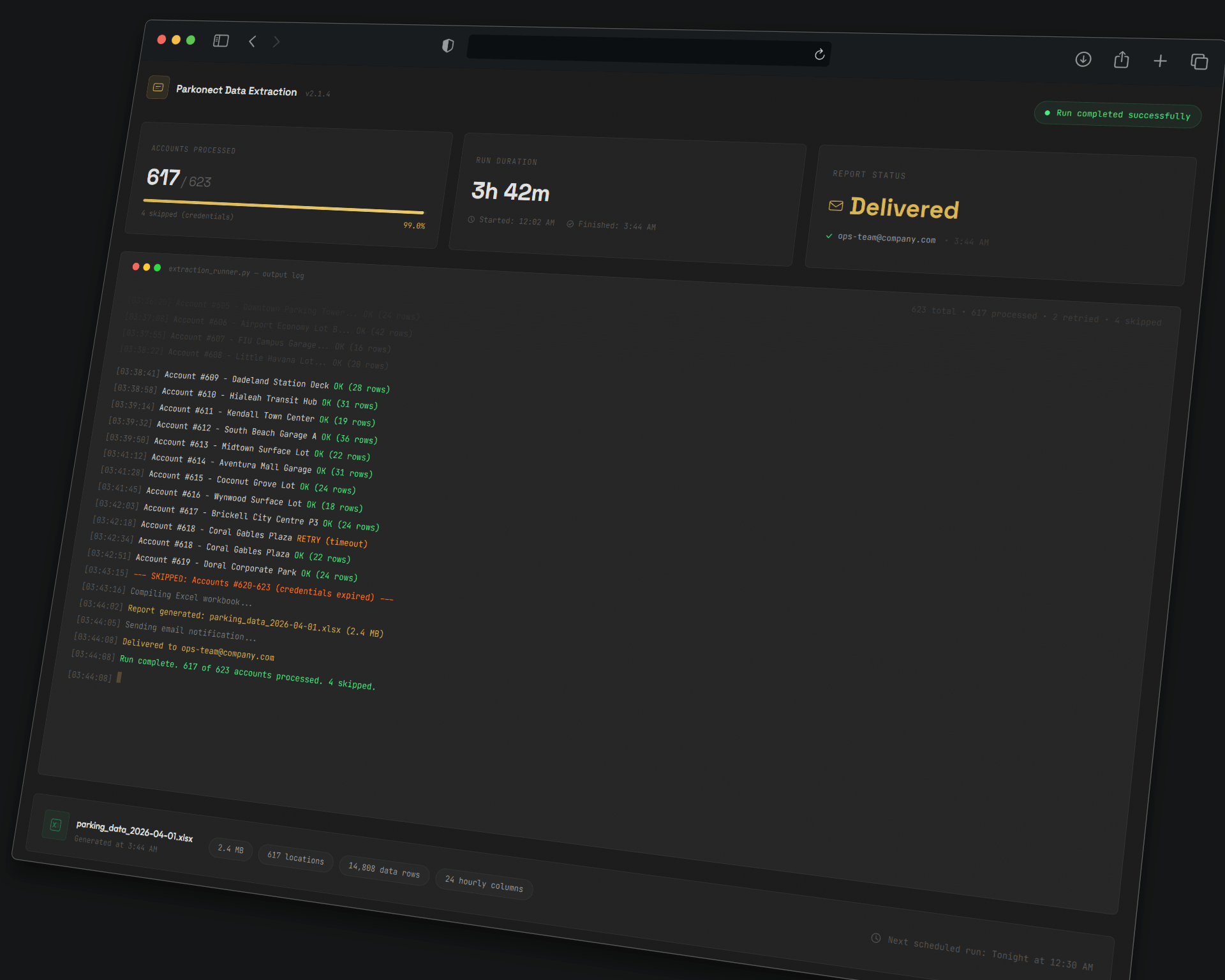Toggle the browser sidebar panel icon

(x=221, y=41)
